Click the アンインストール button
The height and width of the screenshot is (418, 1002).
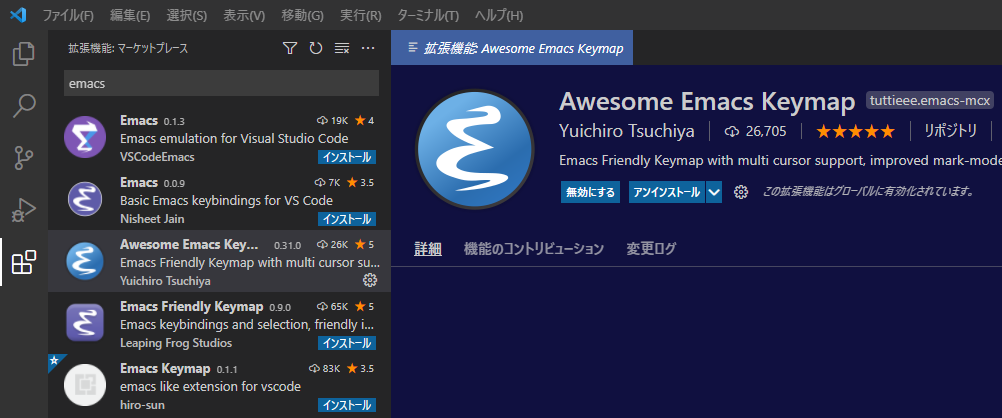point(667,192)
